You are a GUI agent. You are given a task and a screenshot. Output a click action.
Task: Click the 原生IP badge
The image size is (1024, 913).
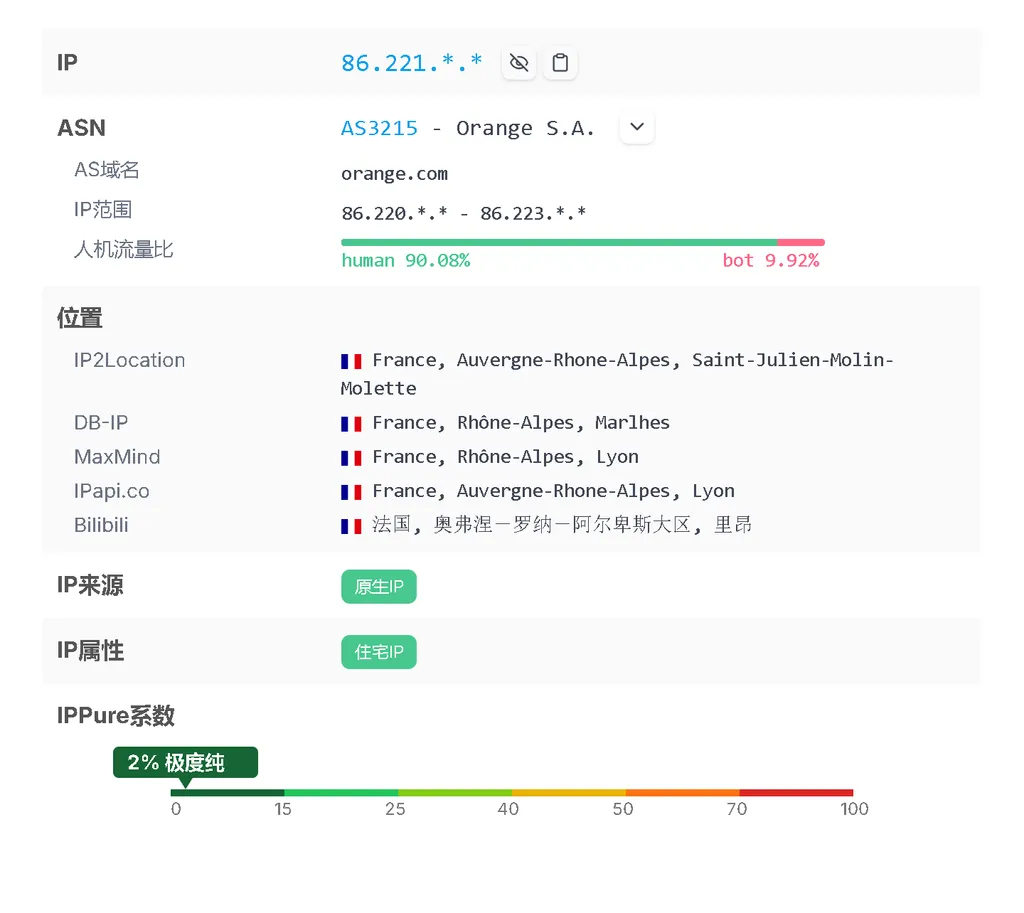(x=378, y=587)
